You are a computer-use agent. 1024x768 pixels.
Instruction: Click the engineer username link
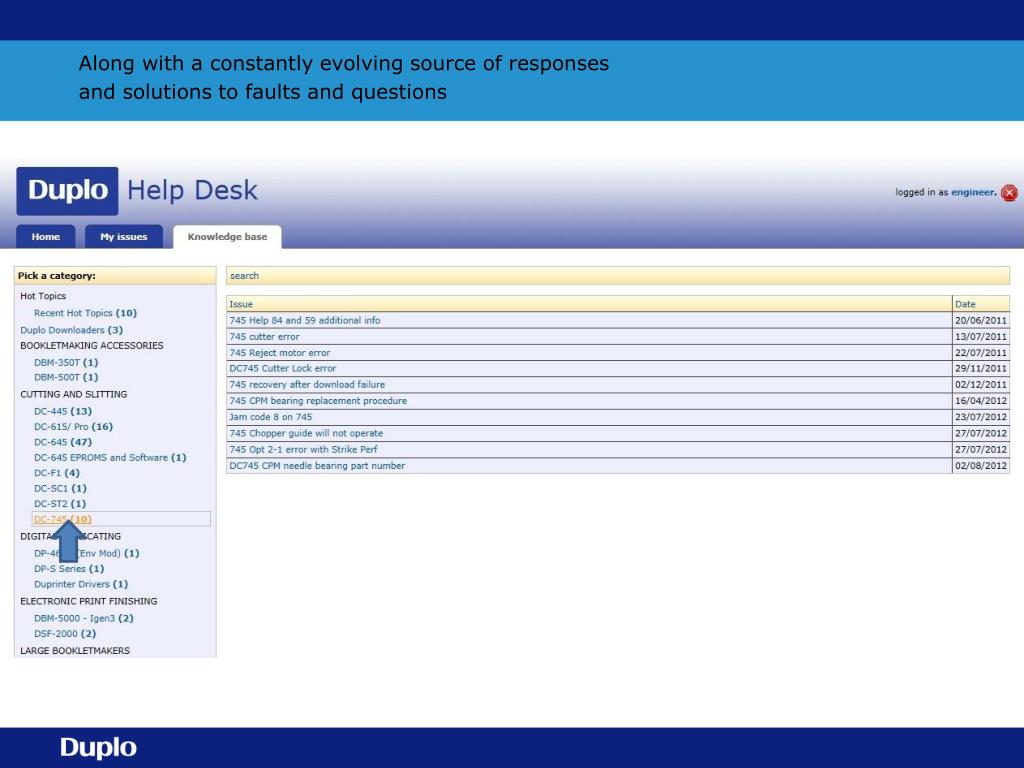tap(974, 192)
